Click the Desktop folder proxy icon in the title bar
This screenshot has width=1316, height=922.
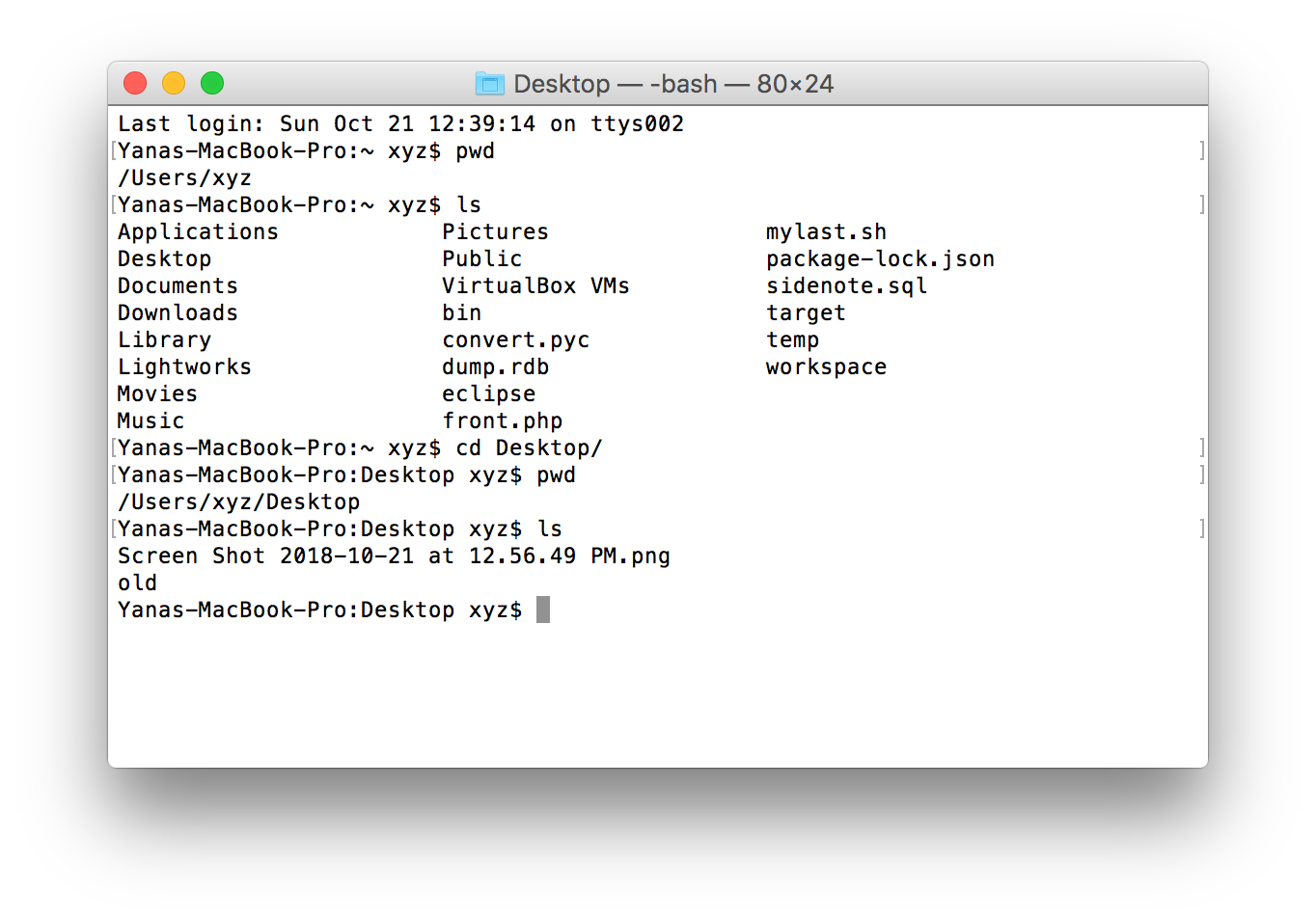tap(490, 84)
